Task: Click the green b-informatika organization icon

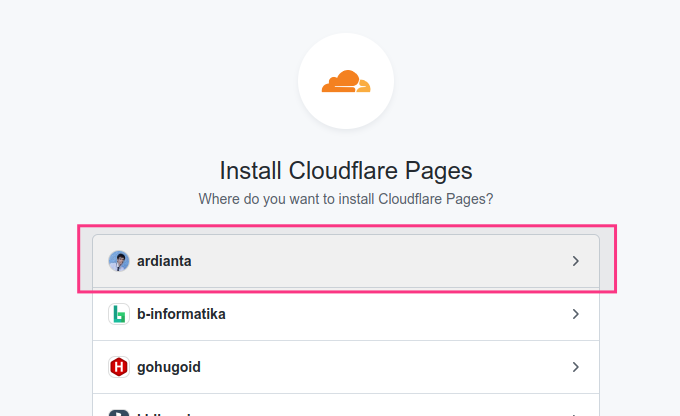Action: [118, 314]
